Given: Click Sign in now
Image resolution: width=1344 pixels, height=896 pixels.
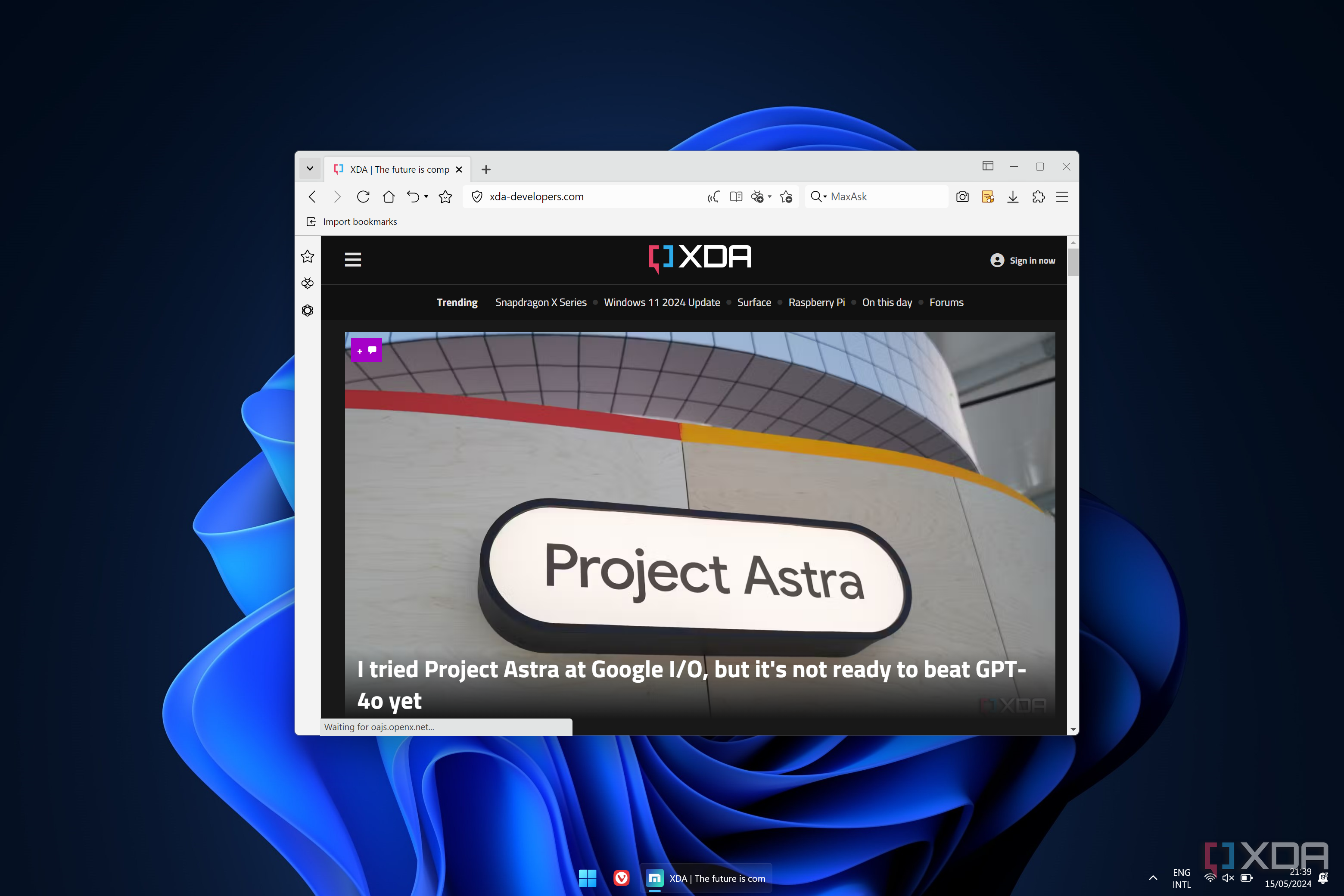Looking at the screenshot, I should (1022, 261).
